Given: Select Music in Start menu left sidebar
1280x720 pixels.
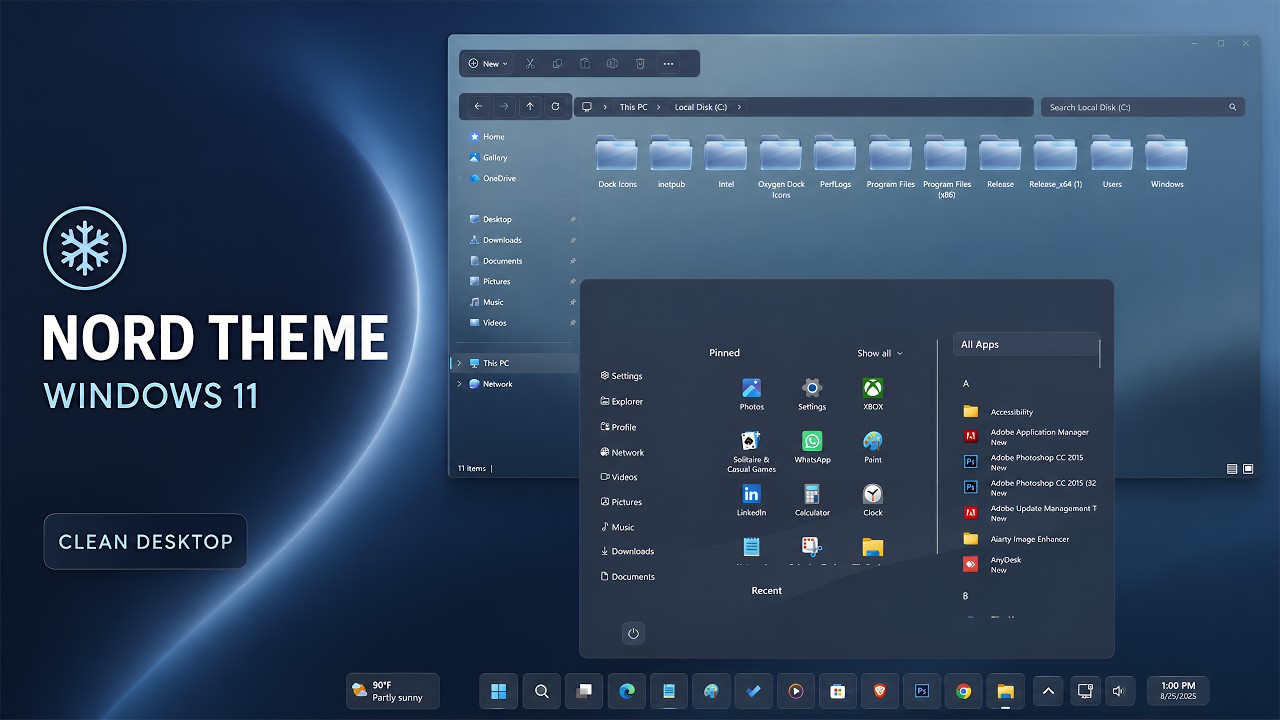Looking at the screenshot, I should coord(617,527).
